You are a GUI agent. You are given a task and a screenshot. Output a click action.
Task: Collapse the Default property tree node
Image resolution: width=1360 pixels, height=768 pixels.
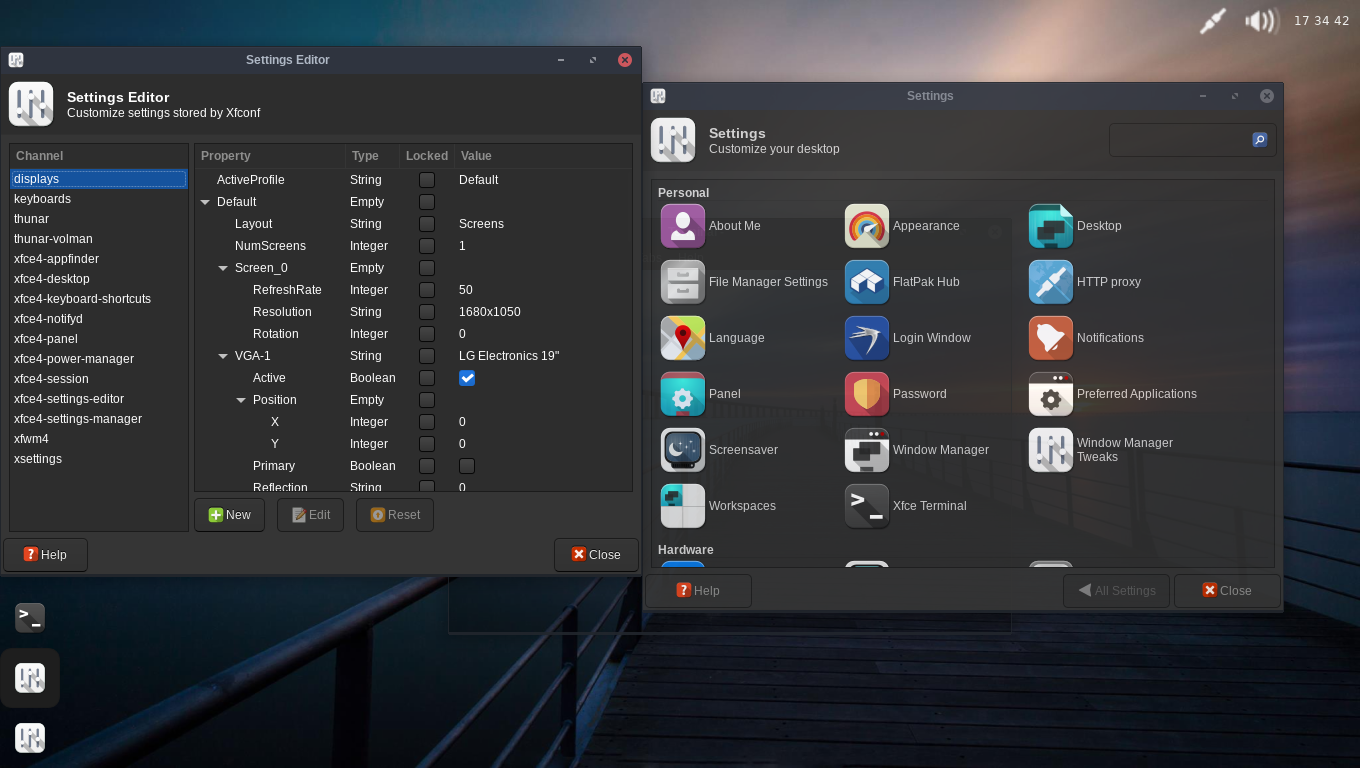point(205,202)
